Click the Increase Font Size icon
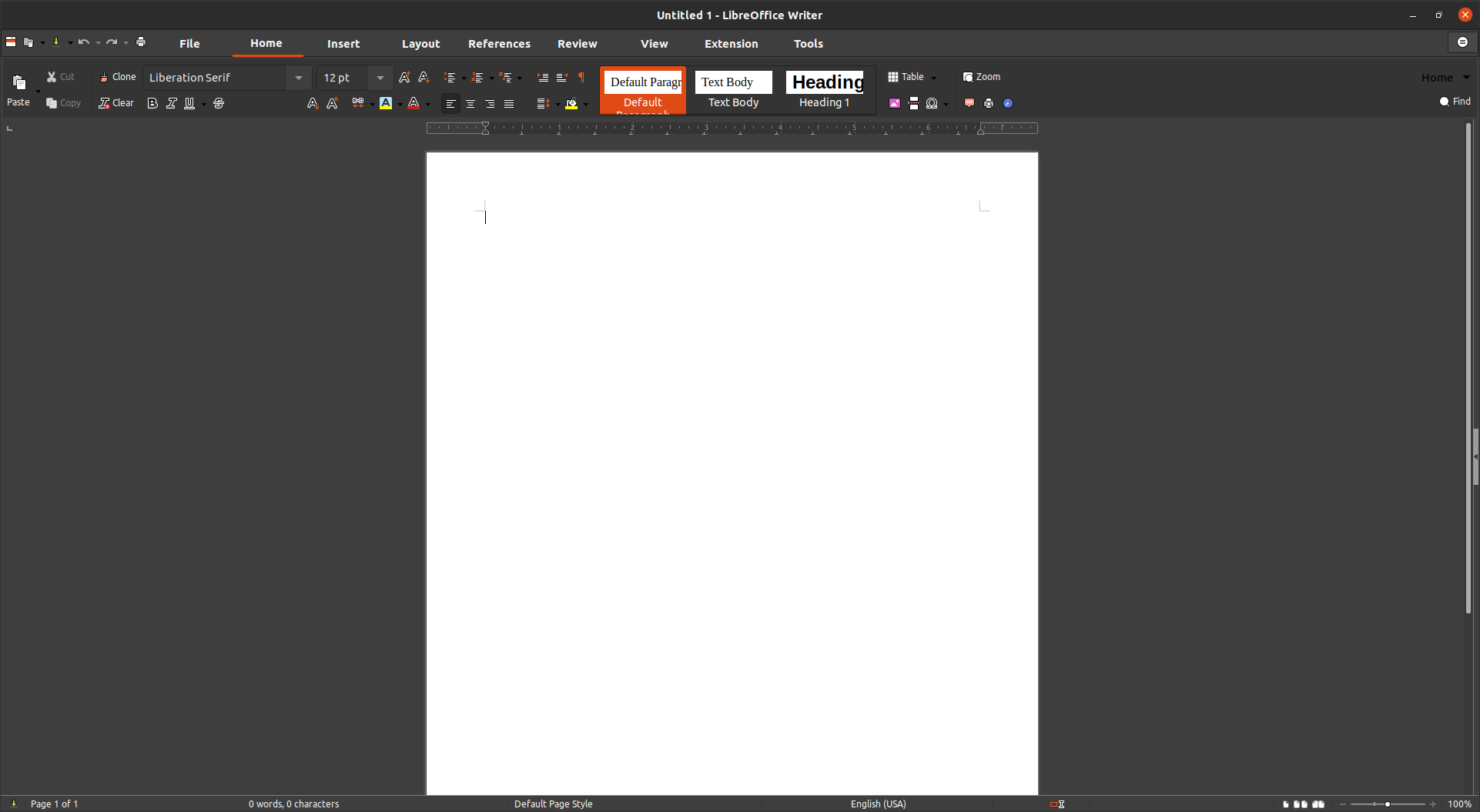This screenshot has height=812, width=1480. point(404,78)
